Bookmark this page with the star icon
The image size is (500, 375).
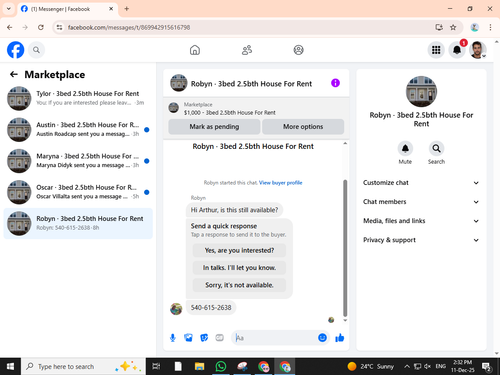(453, 27)
